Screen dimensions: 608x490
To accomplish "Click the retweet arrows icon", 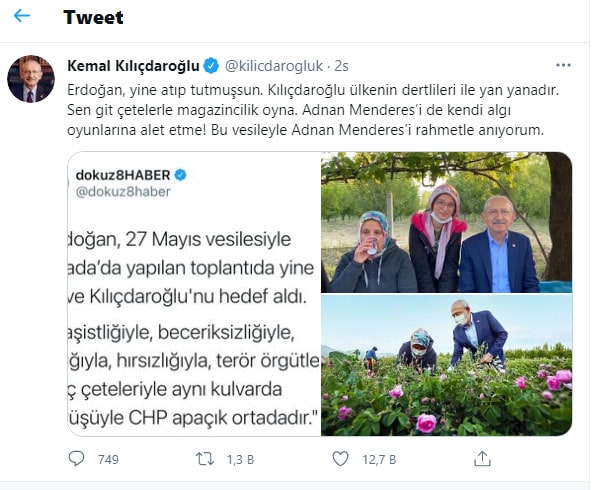I will coord(205,459).
